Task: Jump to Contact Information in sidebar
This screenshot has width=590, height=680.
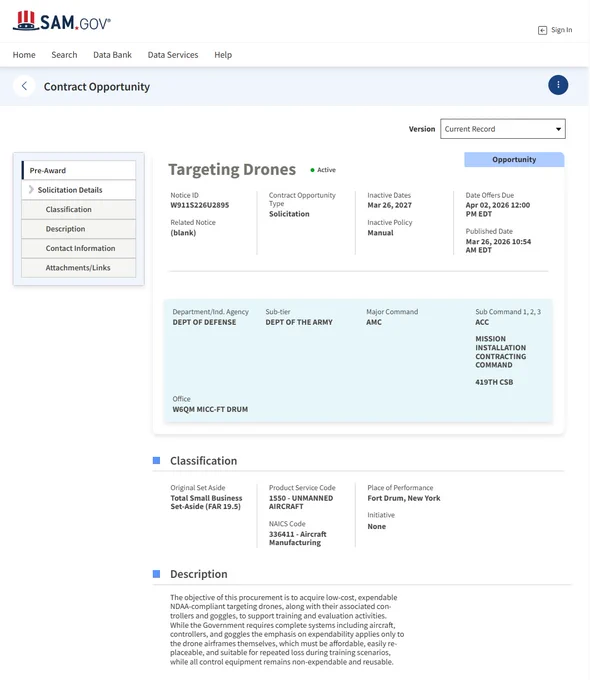Action: click(79, 248)
